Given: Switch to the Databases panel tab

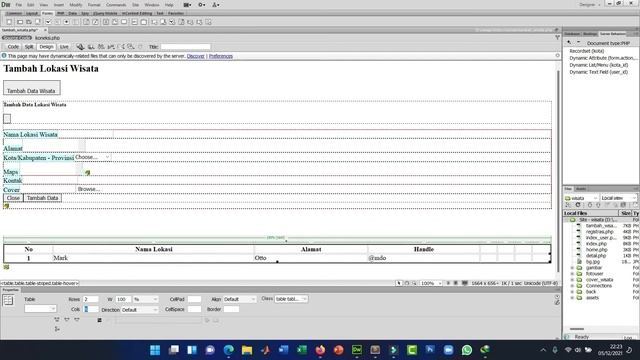Looking at the screenshot, I should [572, 34].
